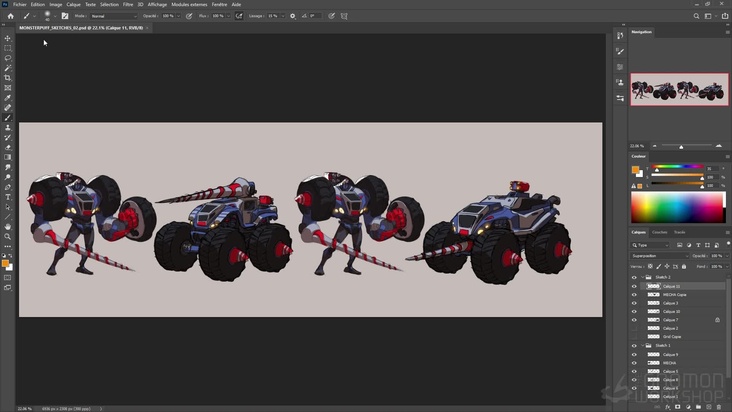732x412 pixels.
Task: Select the History Brush tool
Action: (7, 138)
